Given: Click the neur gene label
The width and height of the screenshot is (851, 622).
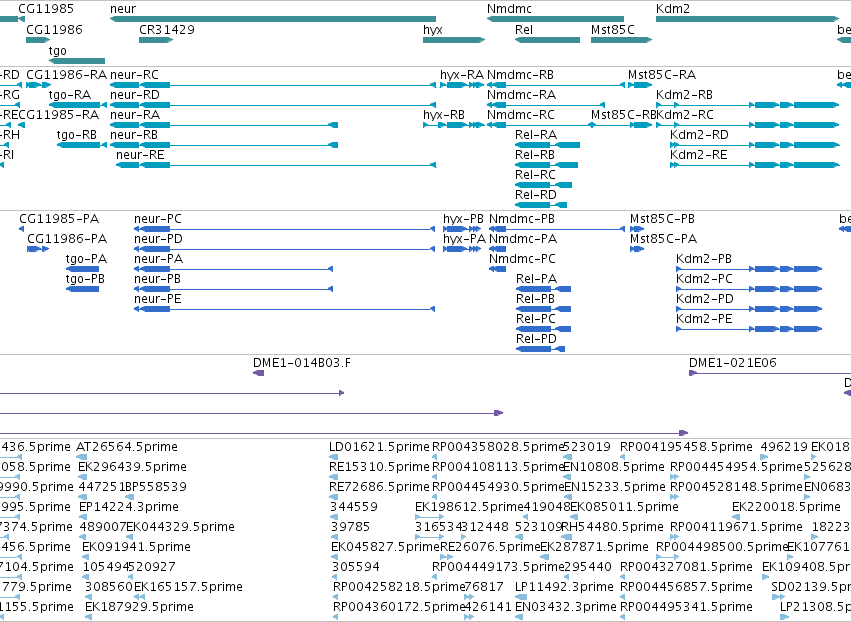Looking at the screenshot, I should pos(123,9).
